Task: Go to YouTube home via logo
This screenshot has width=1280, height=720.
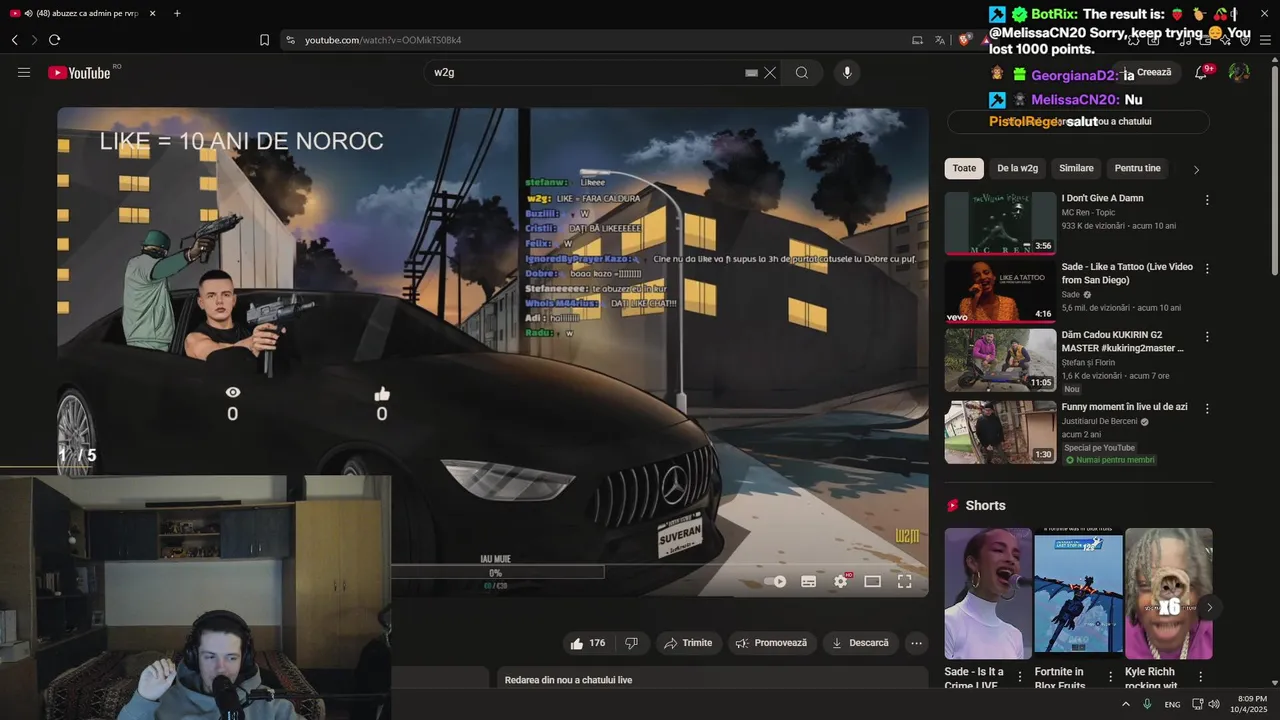Action: (79, 72)
